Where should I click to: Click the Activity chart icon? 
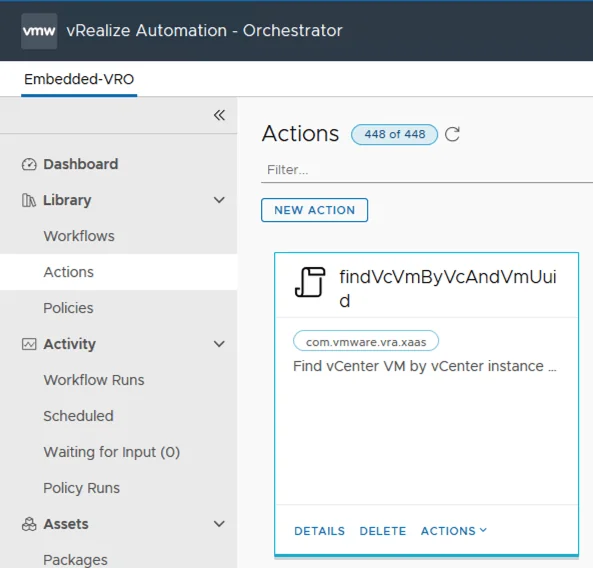pos(29,344)
